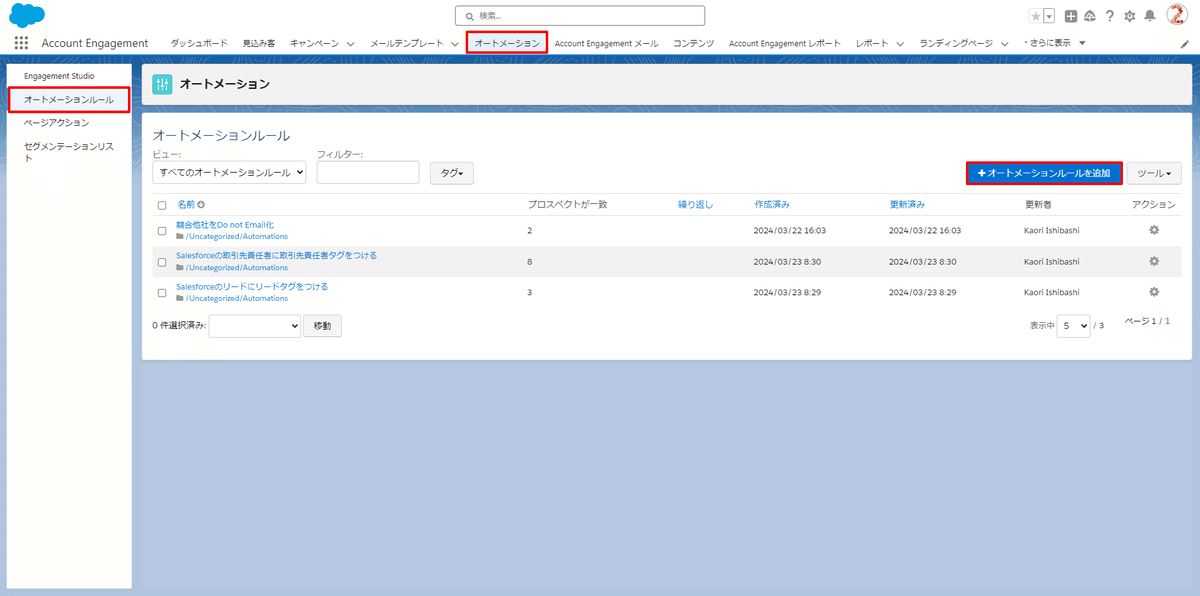
Task: Open action gear for リードタグ rule
Action: click(1154, 292)
